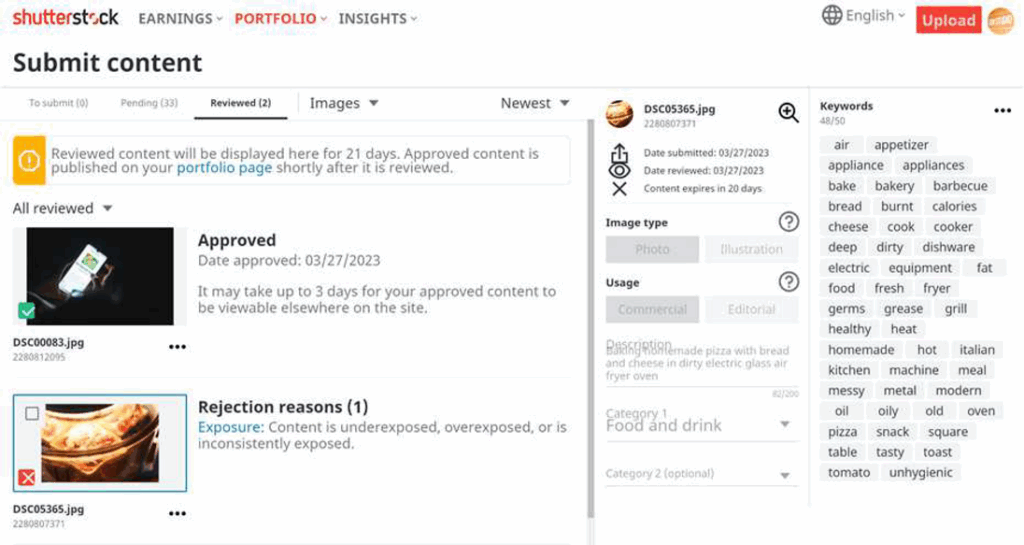Expand the All reviewed filter dropdown
Screen dimensions: 1024x545
click(x=62, y=208)
